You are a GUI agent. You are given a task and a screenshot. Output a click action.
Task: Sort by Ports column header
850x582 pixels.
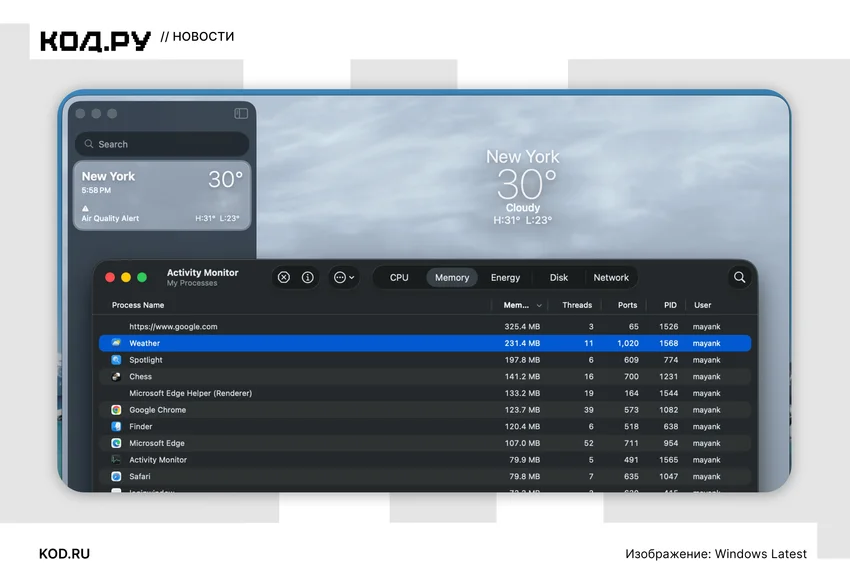point(627,305)
